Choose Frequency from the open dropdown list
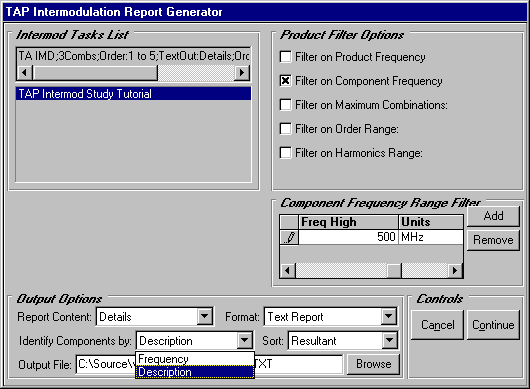The image size is (530, 389). 195,359
